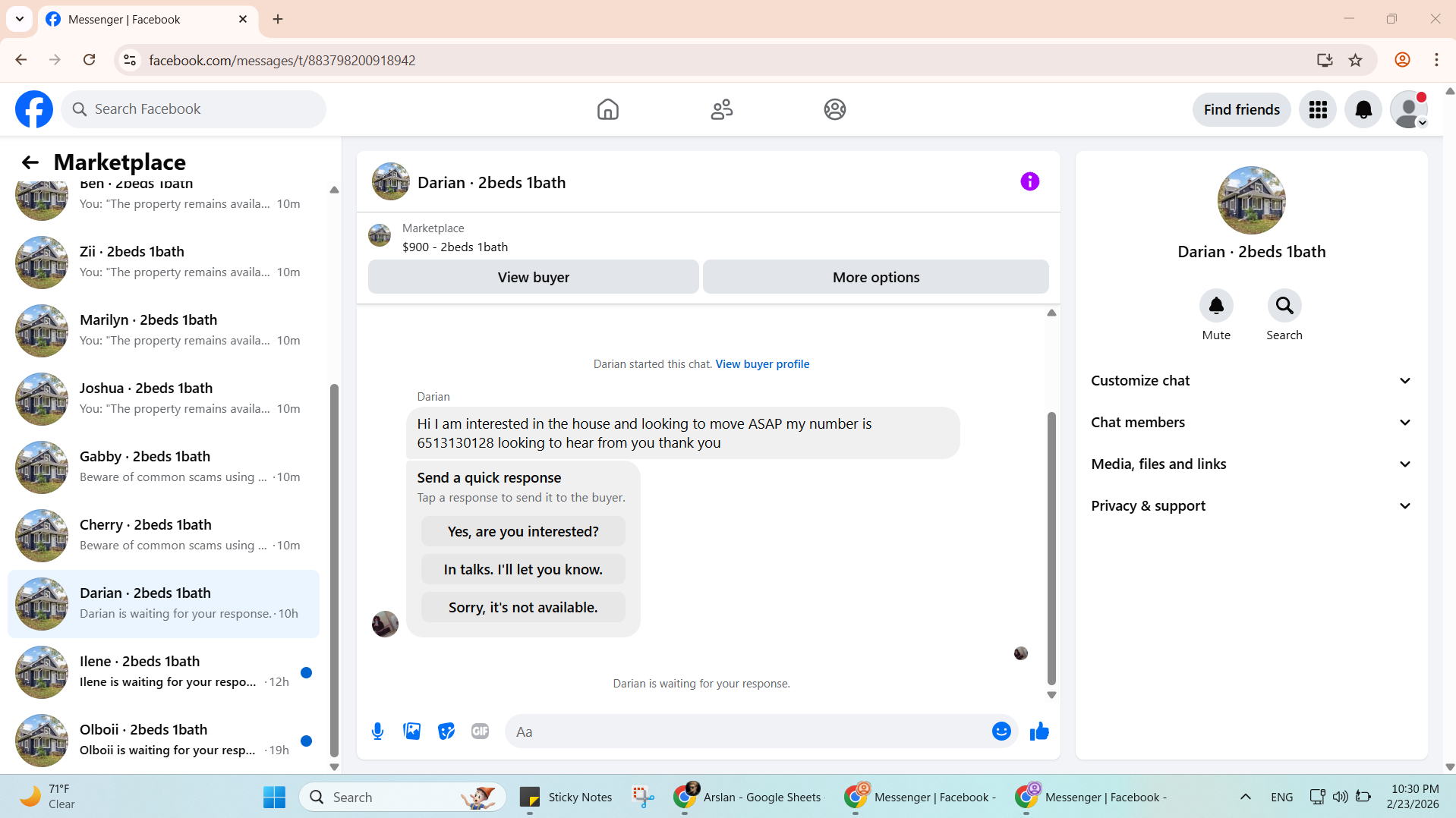1456x818 pixels.
Task: Open the View buyer profile link
Action: tap(762, 364)
